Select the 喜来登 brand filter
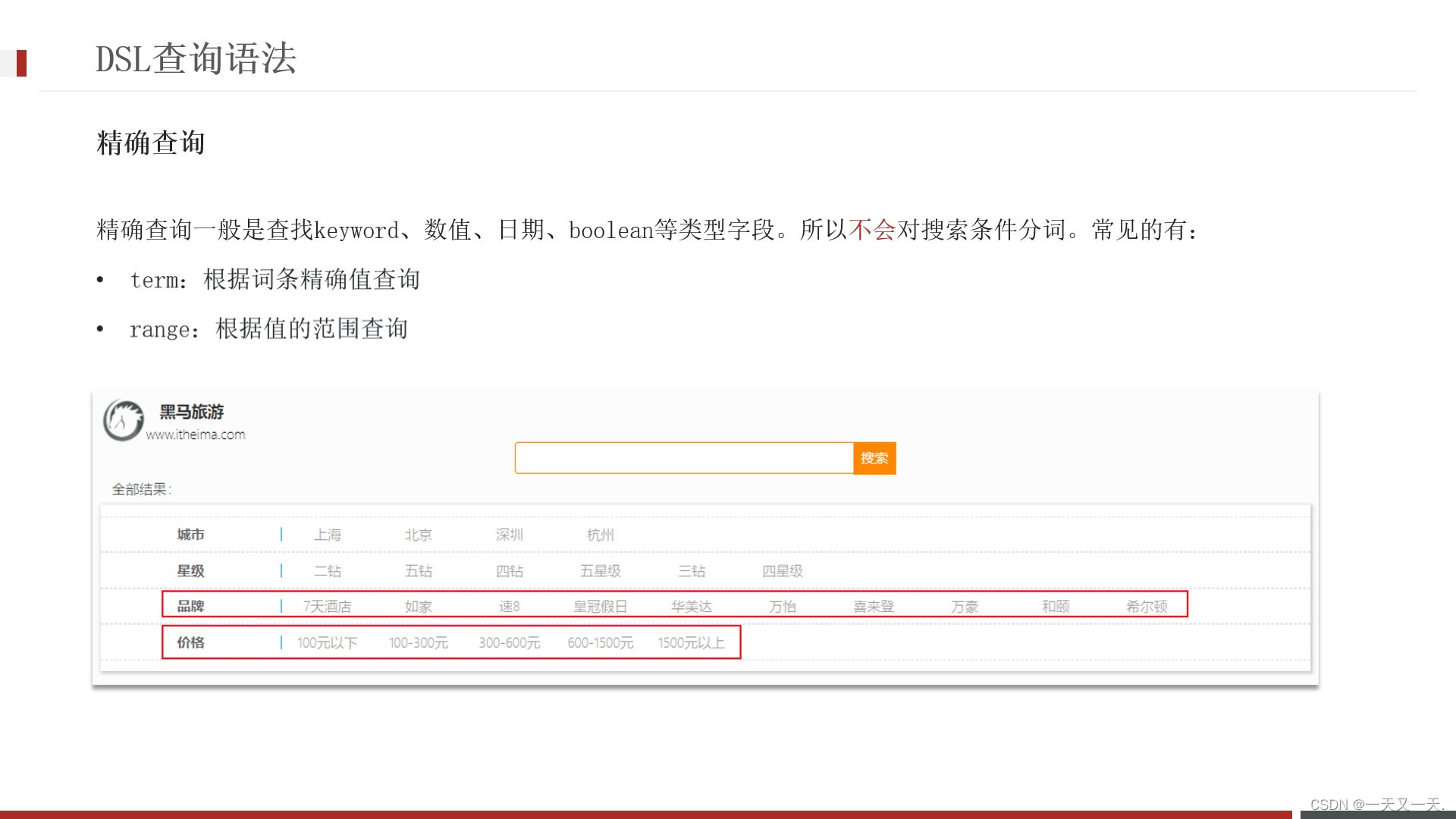 (874, 605)
